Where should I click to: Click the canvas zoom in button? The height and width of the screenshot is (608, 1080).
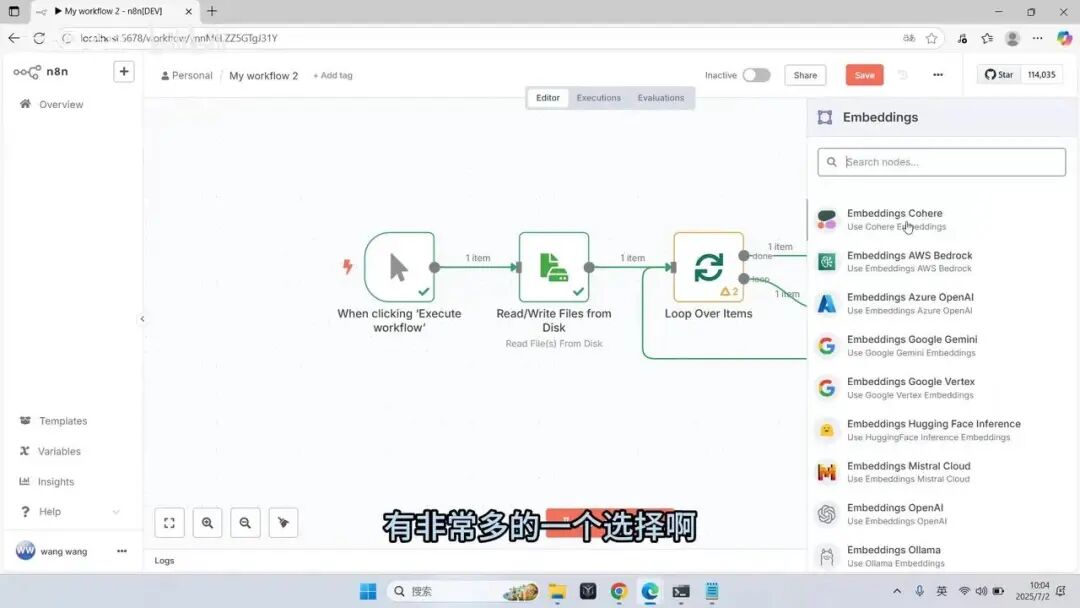point(207,523)
